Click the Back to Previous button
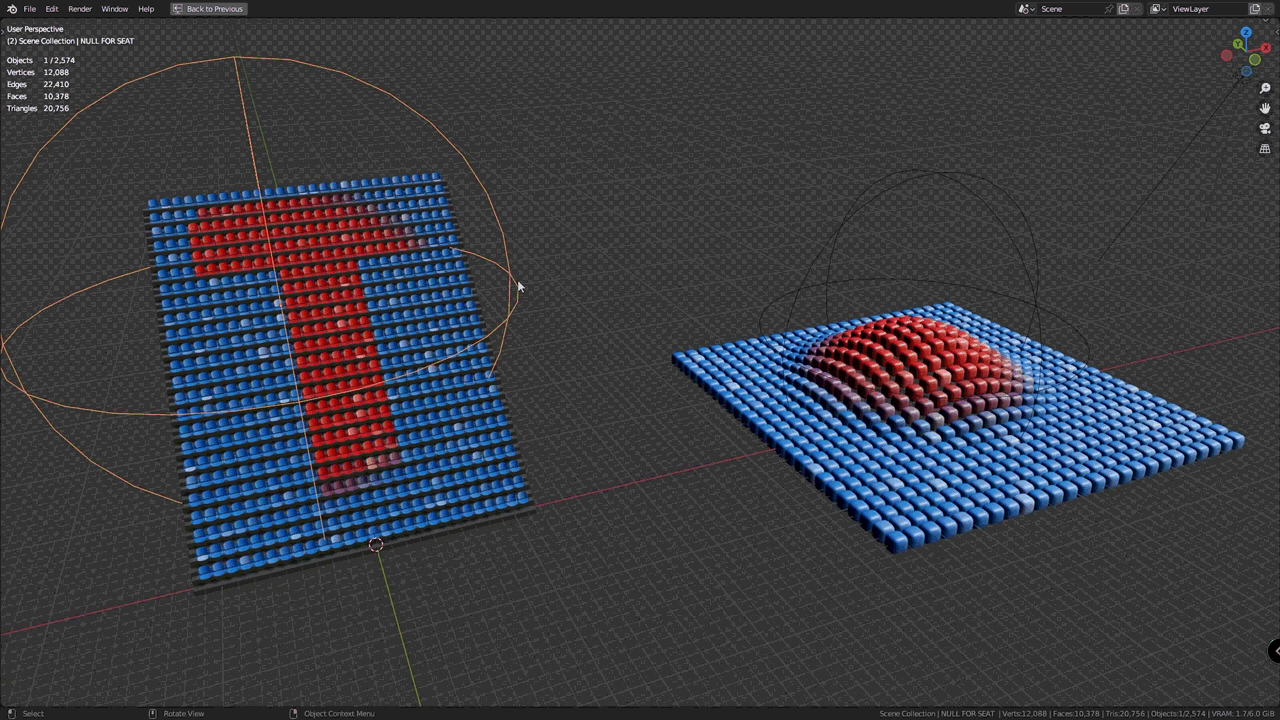1280x720 pixels. [x=207, y=9]
